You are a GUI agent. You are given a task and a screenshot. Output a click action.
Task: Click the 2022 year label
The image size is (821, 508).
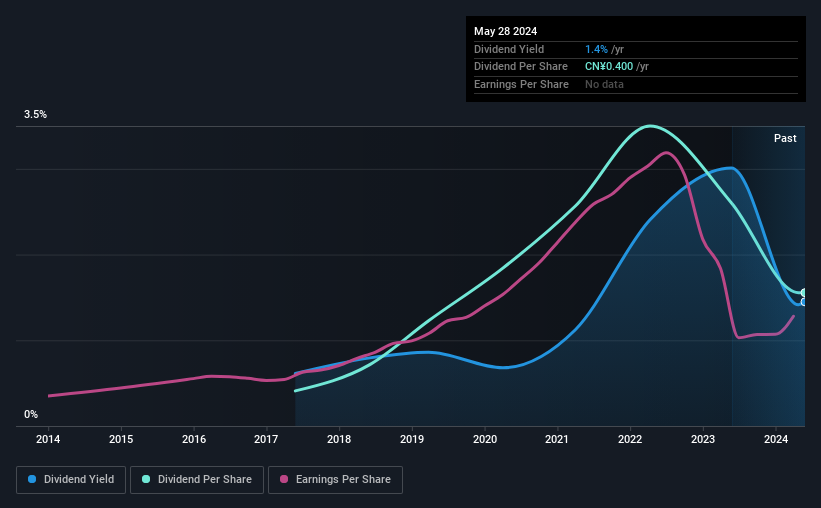coord(630,439)
